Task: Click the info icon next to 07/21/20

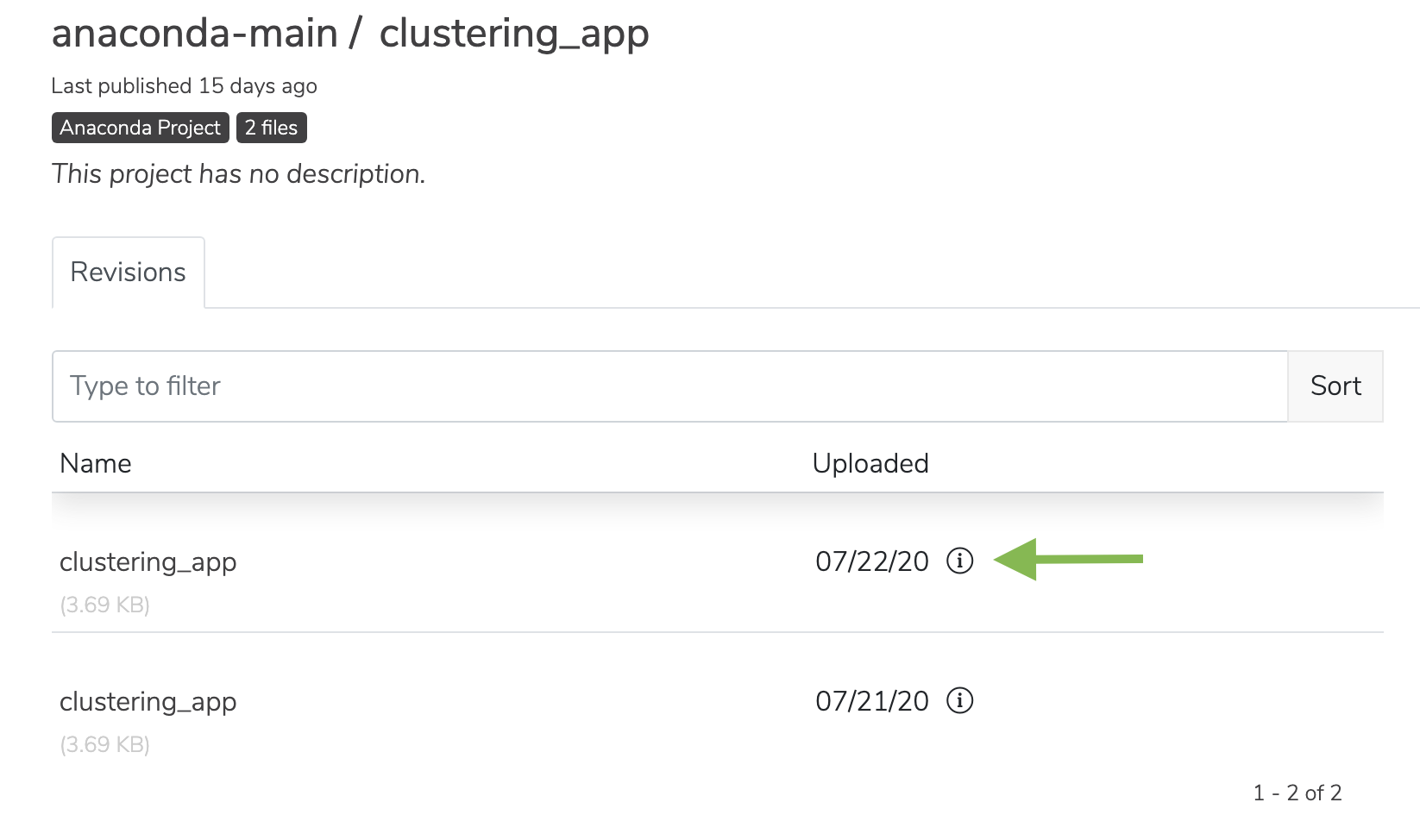Action: (x=959, y=700)
